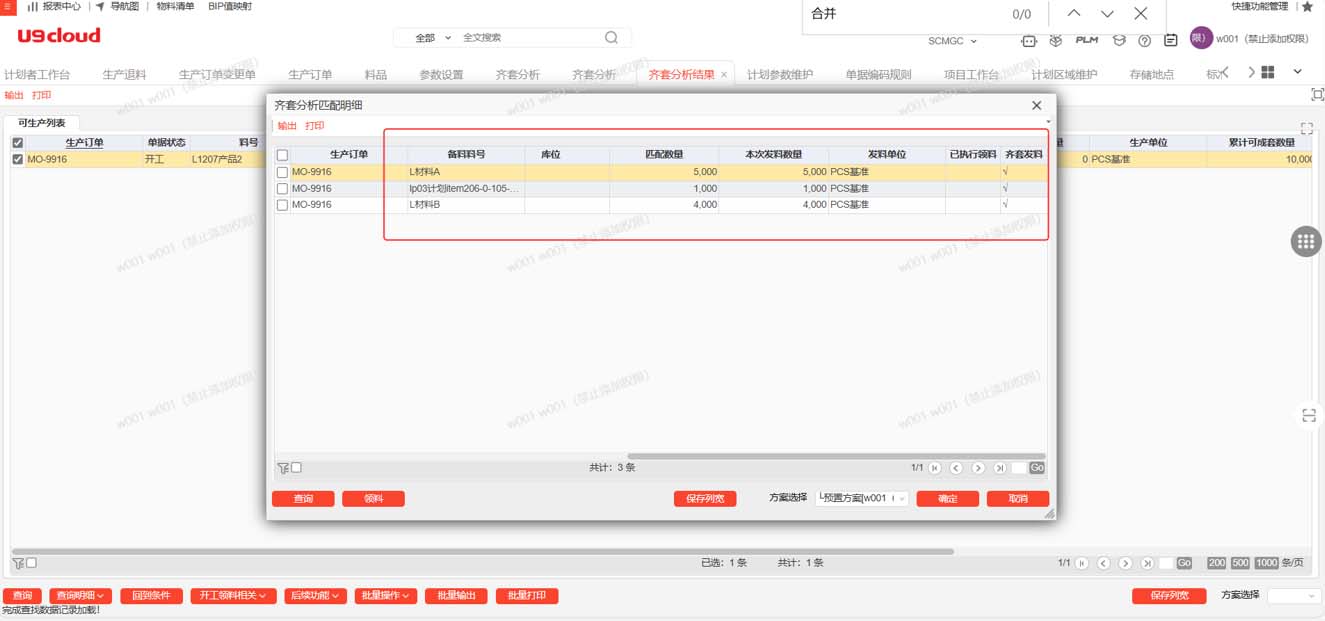Open the 全部 search scope dropdown

(433, 38)
